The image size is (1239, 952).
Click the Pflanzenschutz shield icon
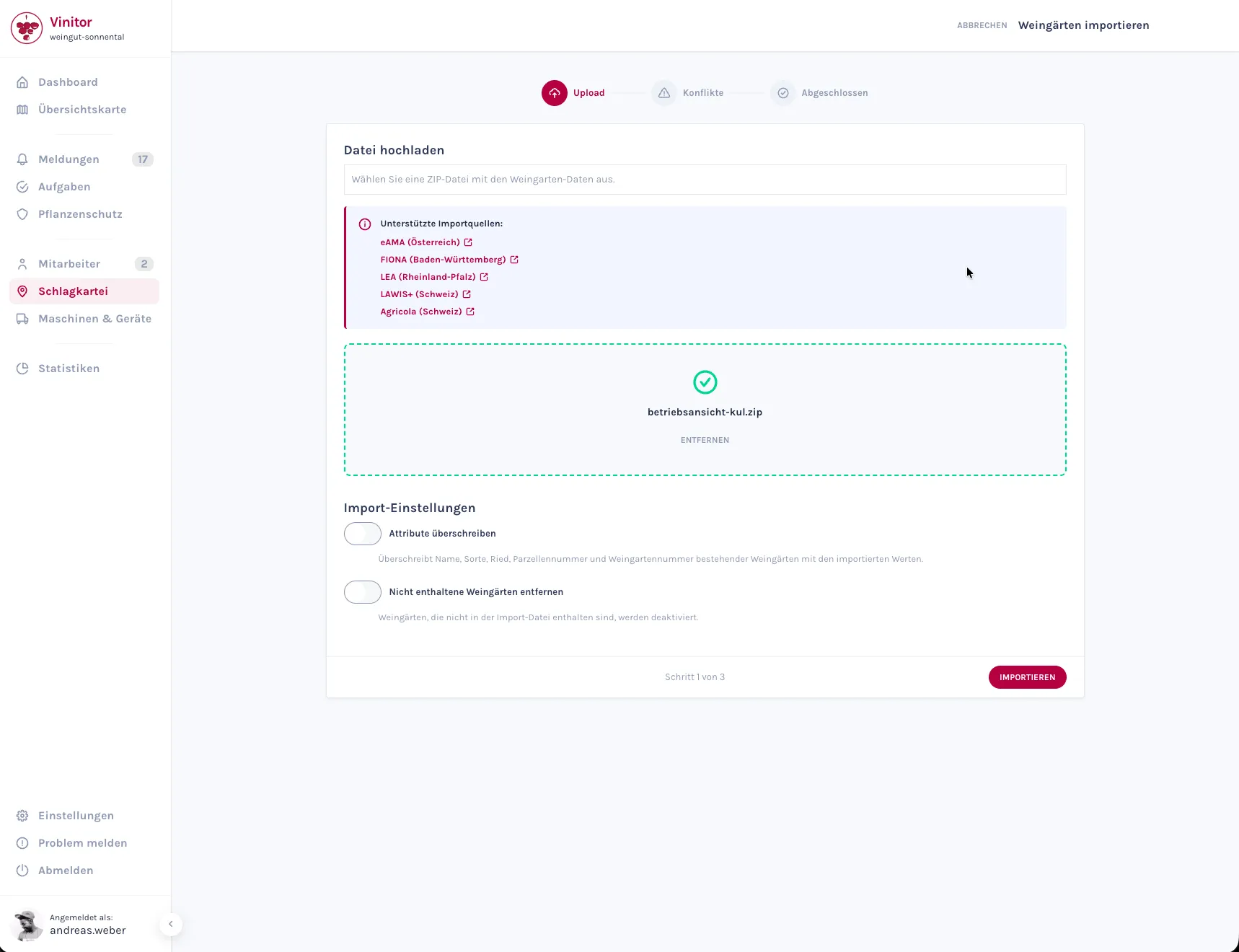pos(22,214)
